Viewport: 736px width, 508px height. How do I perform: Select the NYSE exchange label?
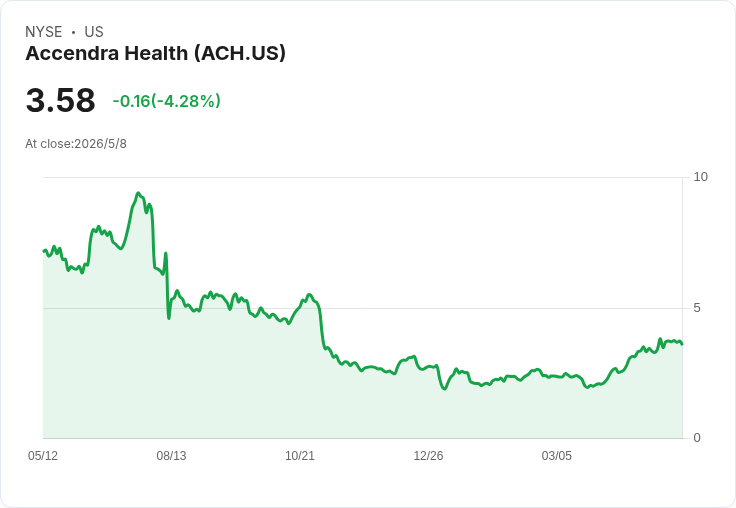coord(44,32)
